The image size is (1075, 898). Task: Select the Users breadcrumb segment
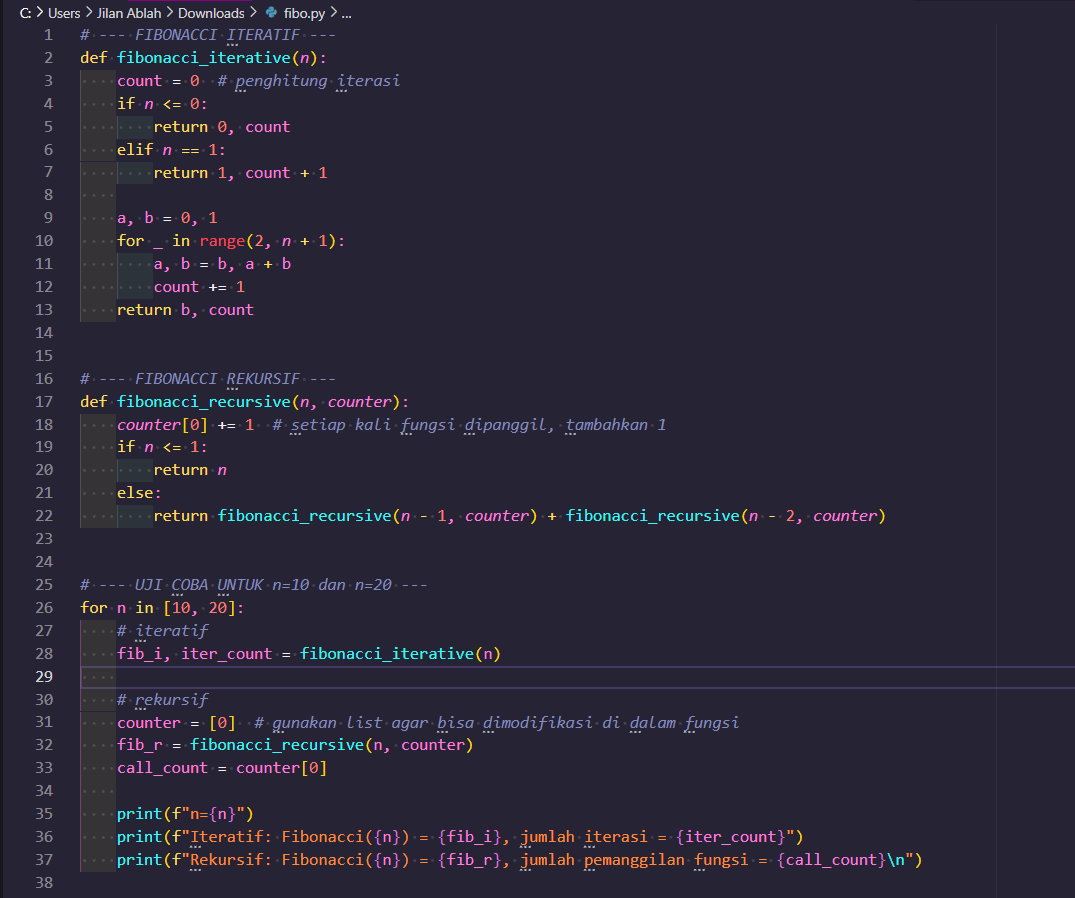(64, 13)
